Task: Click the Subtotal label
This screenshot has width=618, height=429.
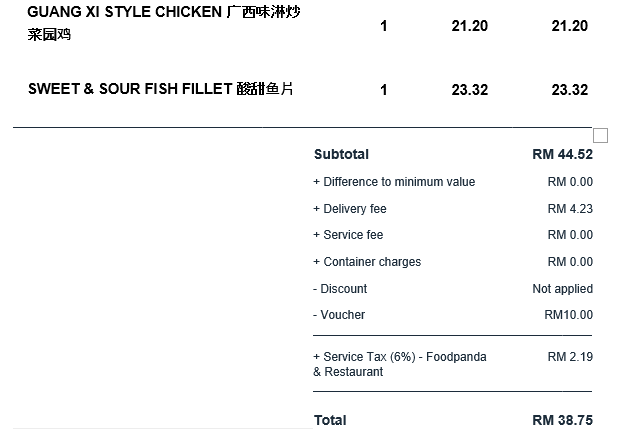Action: 341,154
